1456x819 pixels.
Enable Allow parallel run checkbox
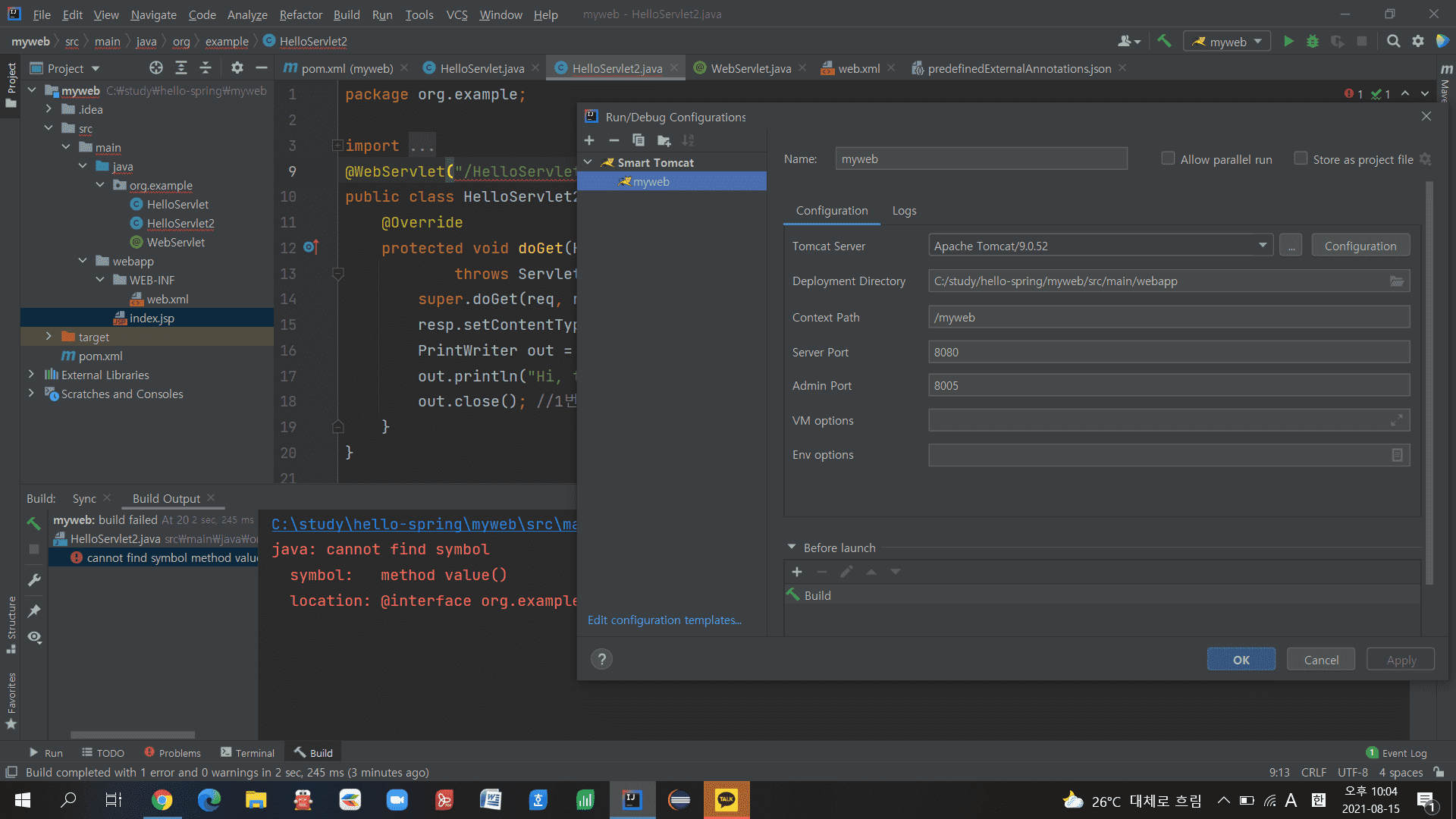point(1168,158)
